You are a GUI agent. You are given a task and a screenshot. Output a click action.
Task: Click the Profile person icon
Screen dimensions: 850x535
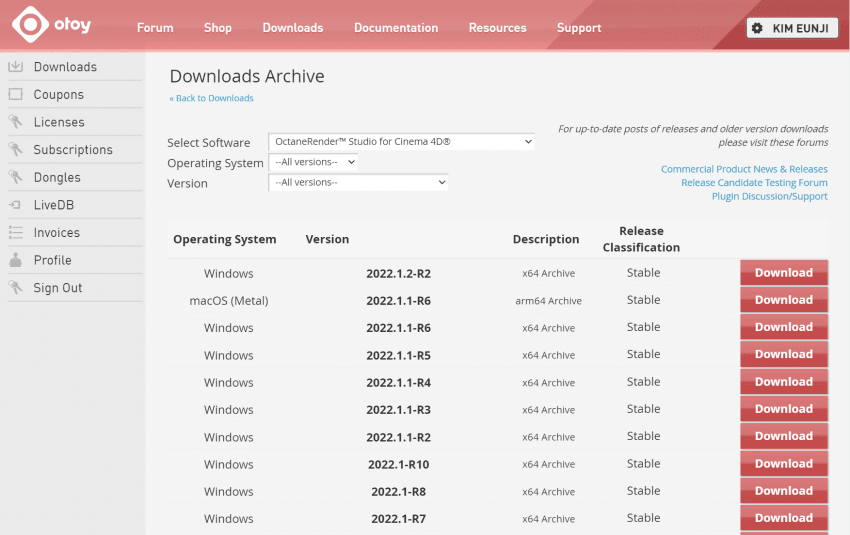click(x=16, y=260)
